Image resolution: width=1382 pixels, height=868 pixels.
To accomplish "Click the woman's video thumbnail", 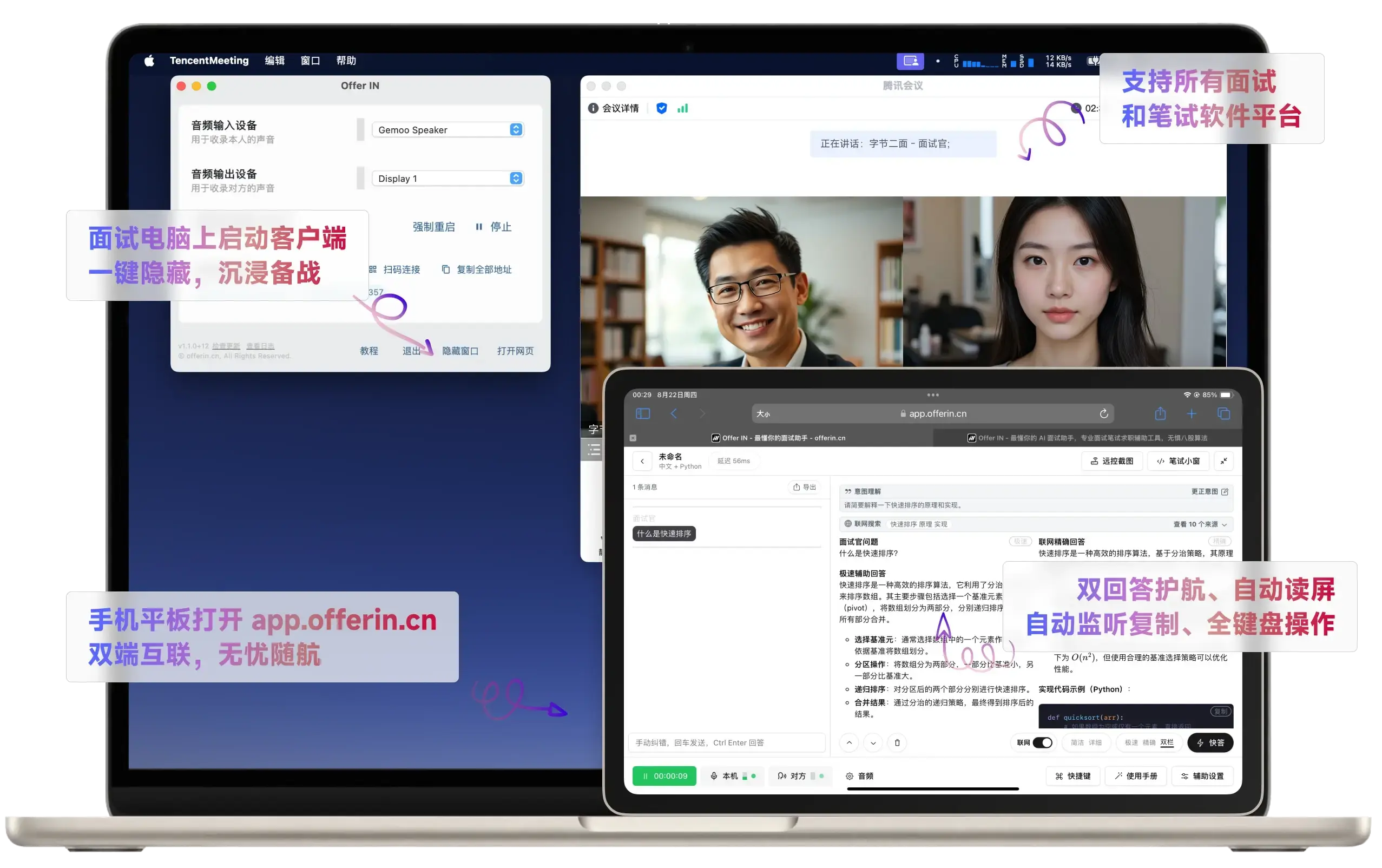I will tap(1064, 281).
